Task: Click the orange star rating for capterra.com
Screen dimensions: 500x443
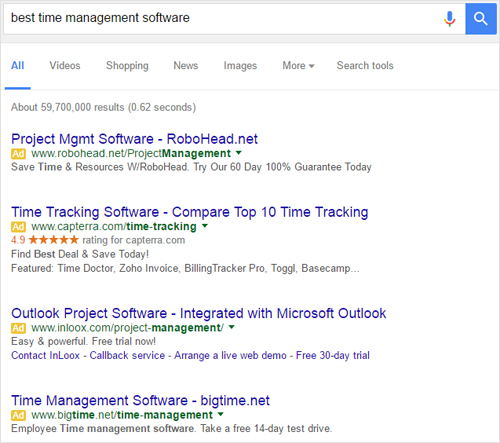Action: (54, 240)
